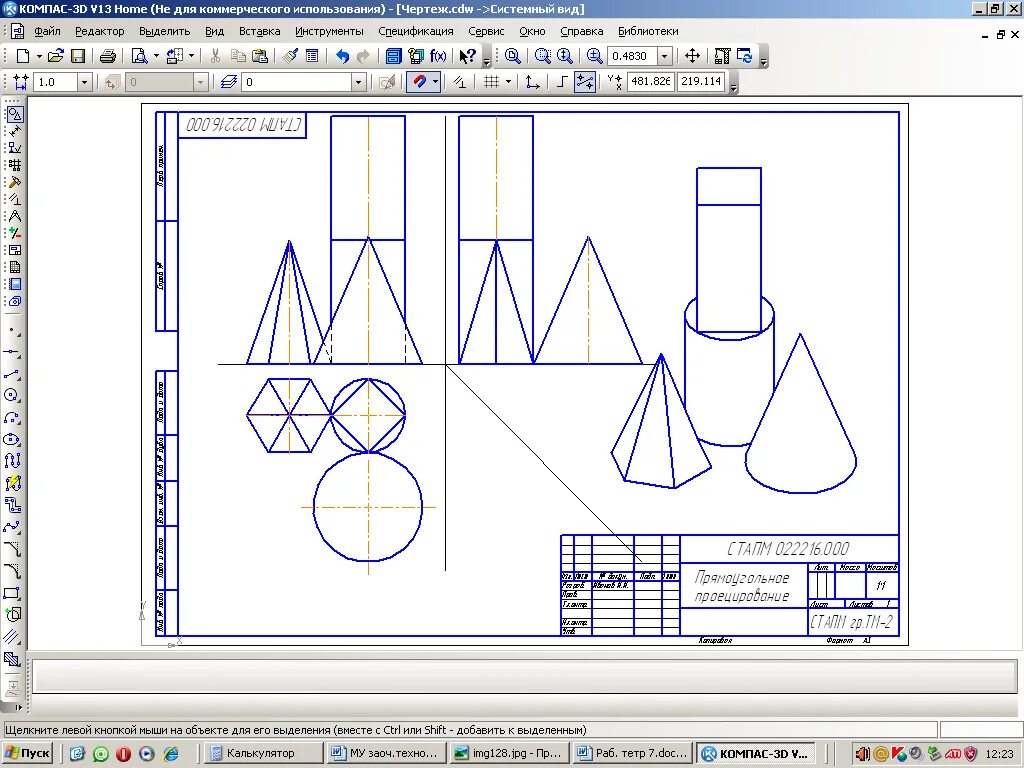The width and height of the screenshot is (1024, 768).
Task: Open the layer 0 dropdown list
Action: pos(358,82)
